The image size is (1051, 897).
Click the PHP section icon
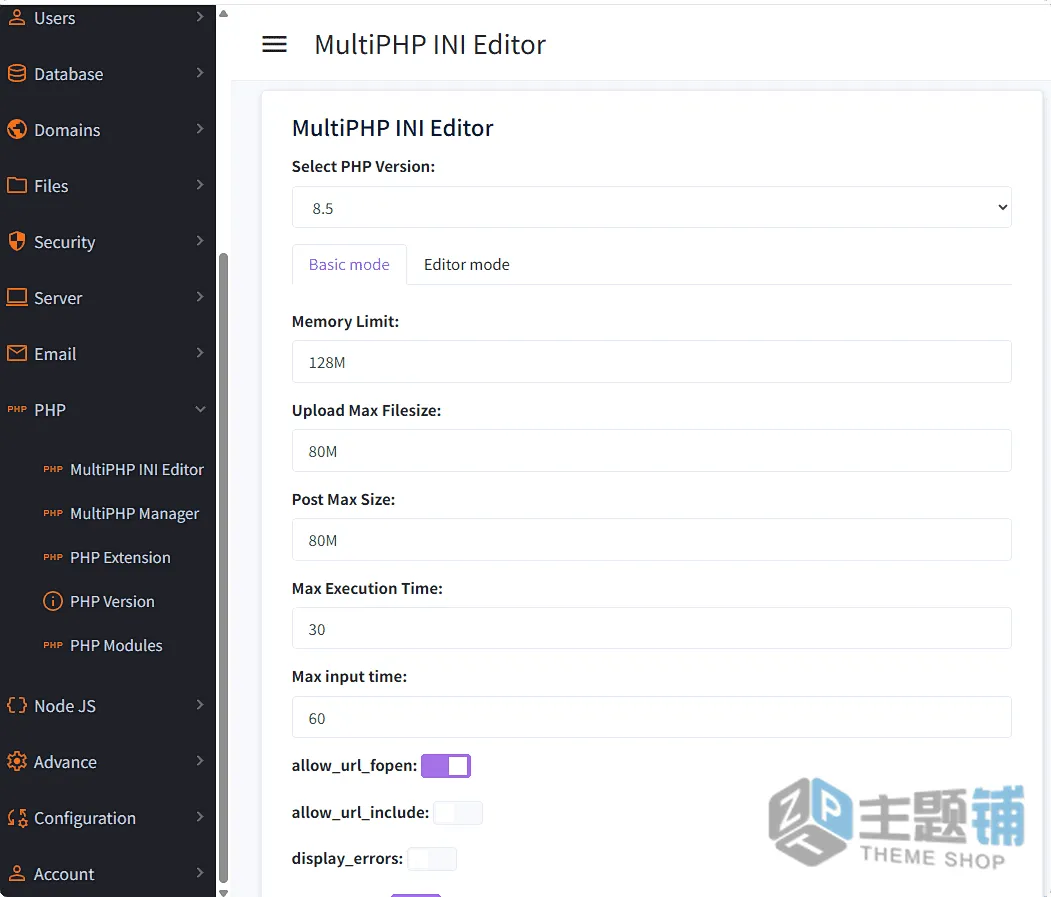(x=17, y=409)
